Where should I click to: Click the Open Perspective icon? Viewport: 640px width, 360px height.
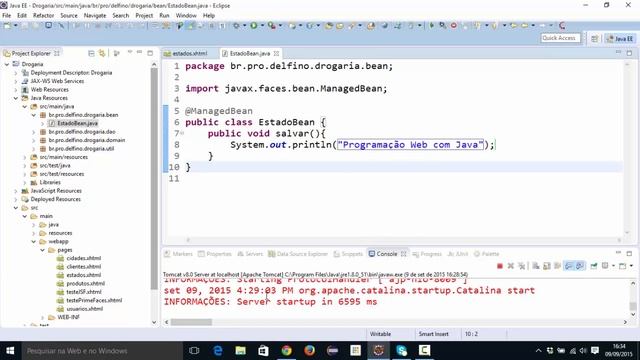(x=595, y=38)
